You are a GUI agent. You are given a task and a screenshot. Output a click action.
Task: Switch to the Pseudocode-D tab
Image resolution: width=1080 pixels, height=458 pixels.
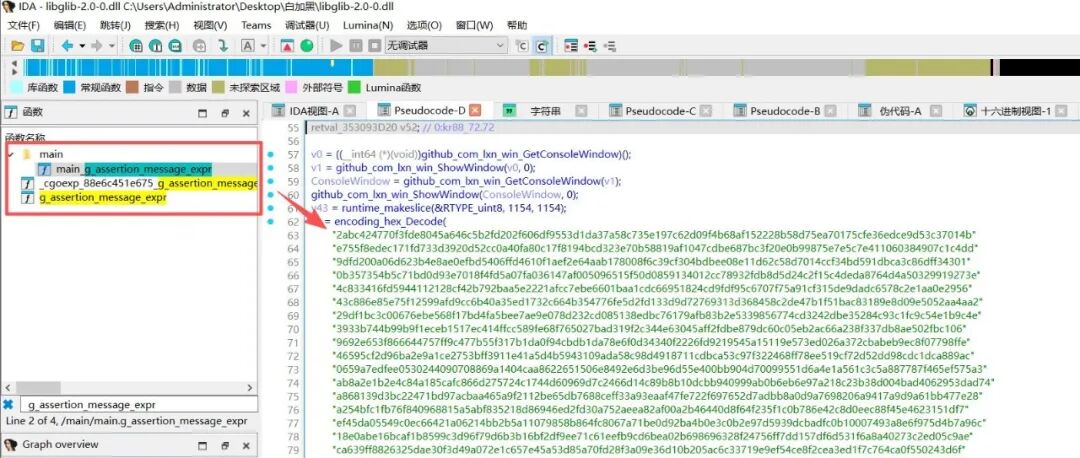(429, 111)
